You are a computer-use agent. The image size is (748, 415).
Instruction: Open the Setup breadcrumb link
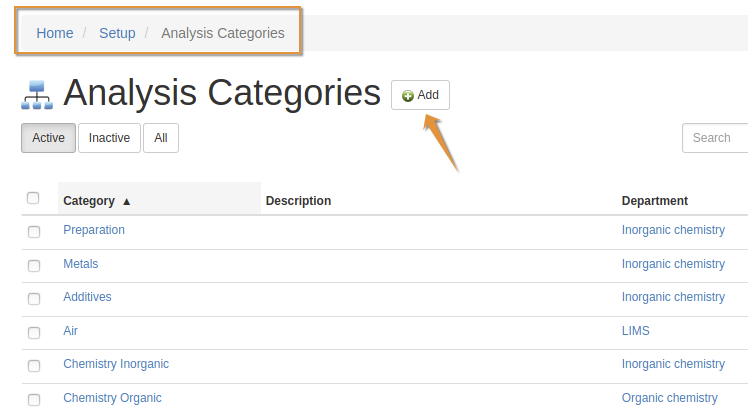[x=117, y=33]
